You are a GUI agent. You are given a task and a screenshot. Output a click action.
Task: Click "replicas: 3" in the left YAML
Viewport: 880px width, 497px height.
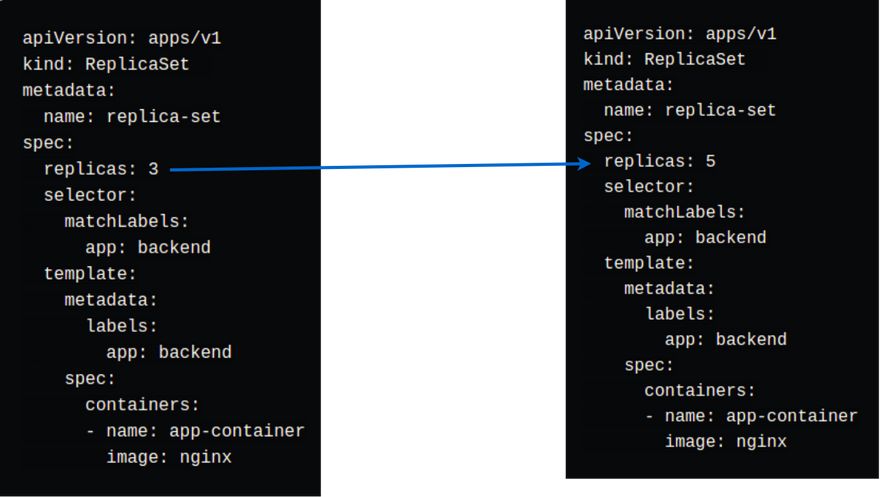(x=101, y=168)
